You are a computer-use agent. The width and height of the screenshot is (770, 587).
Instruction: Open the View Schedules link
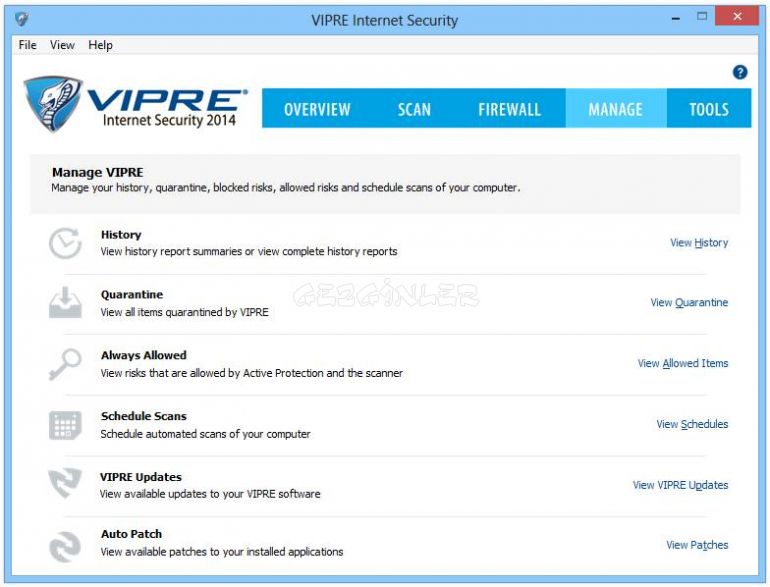[x=692, y=424]
